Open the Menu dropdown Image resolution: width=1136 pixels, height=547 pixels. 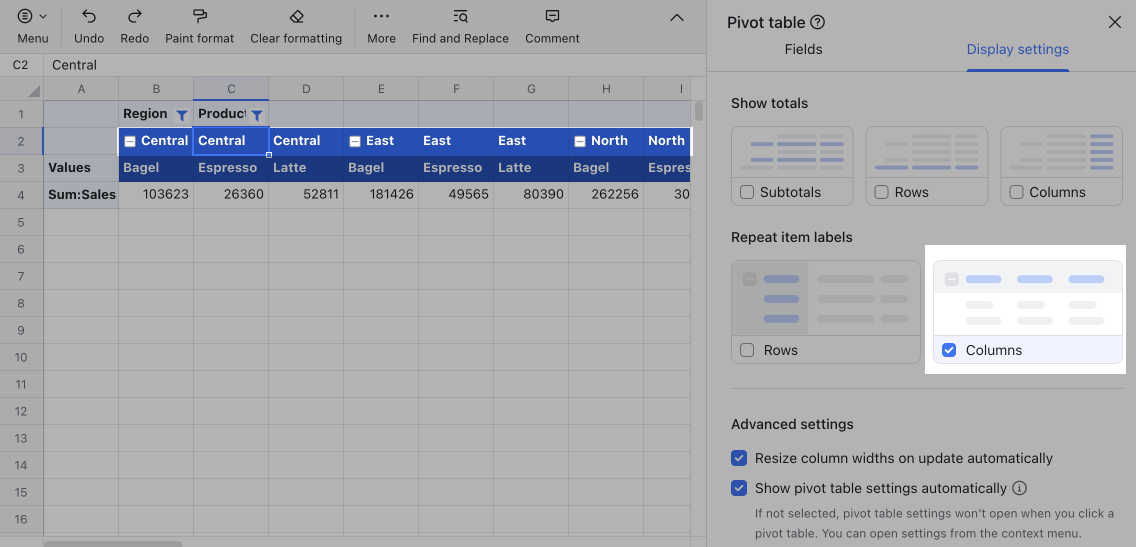point(32,17)
